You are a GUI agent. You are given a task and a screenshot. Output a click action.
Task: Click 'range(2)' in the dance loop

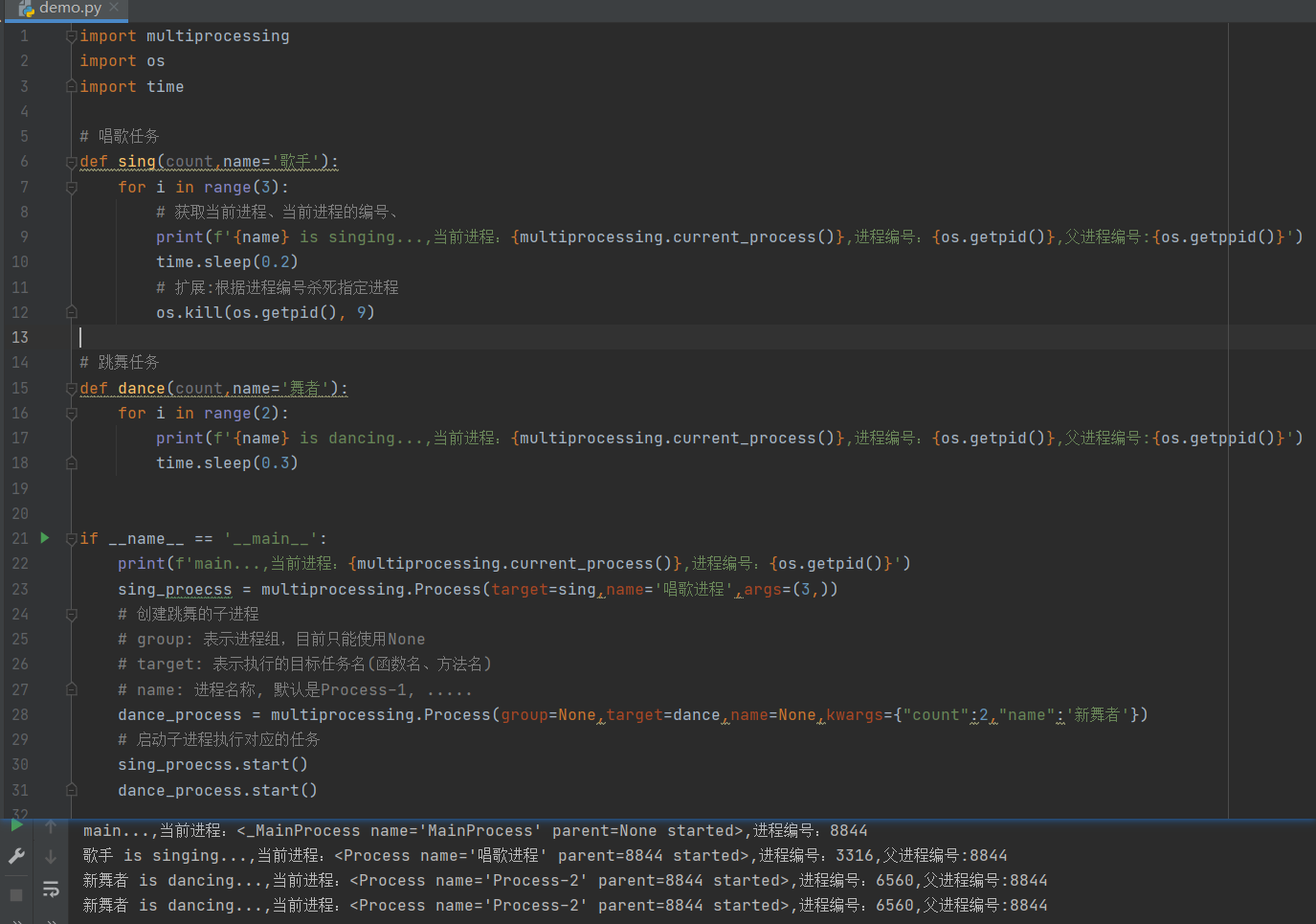click(241, 413)
